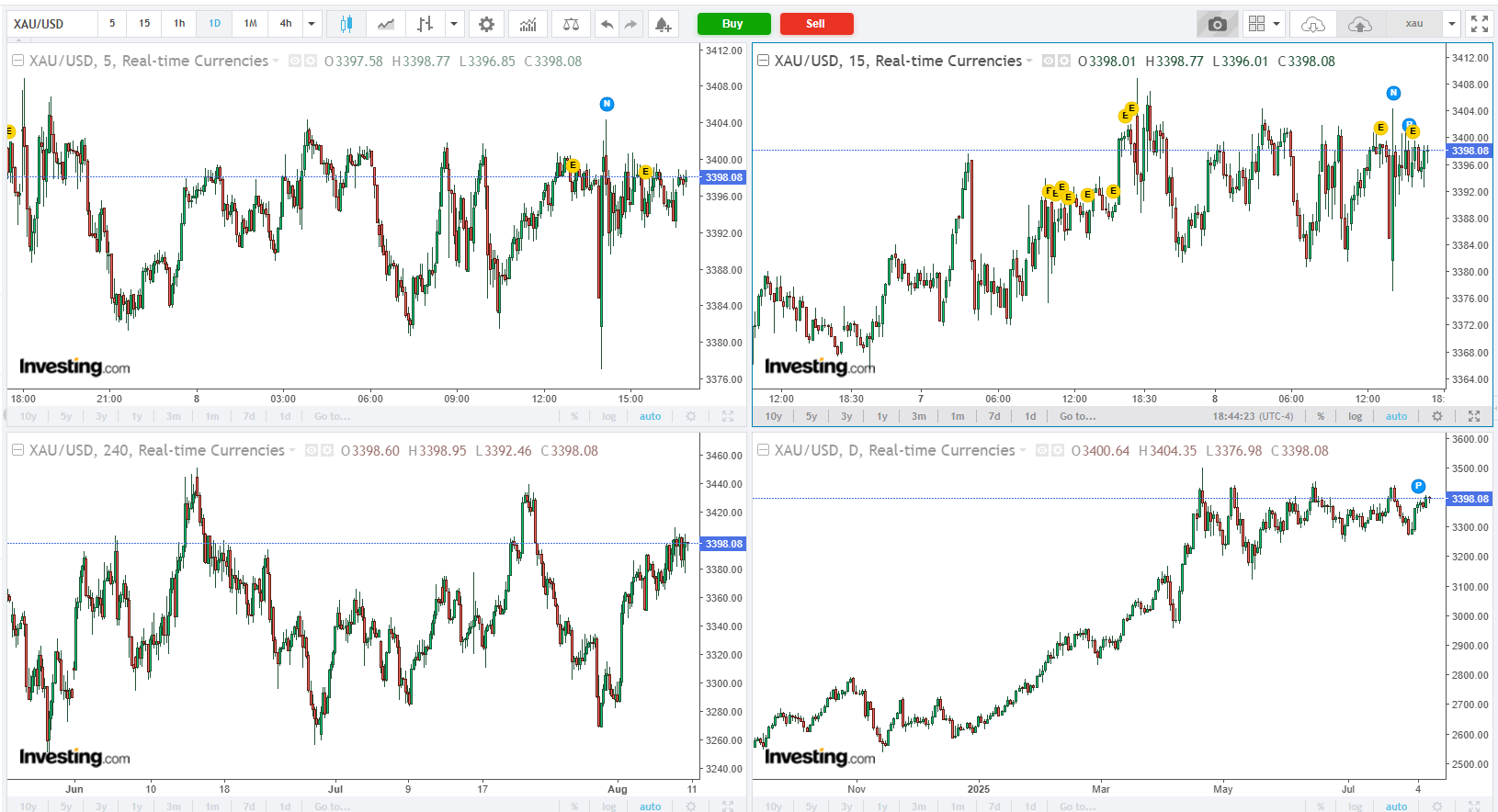Collapse legend of XAU/USD 5 chart
Viewport: 1498px width, 812px height.
[17, 61]
